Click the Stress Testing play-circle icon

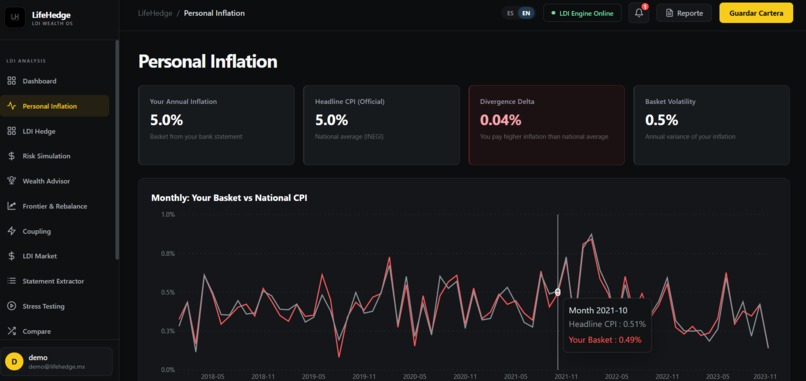pos(11,306)
